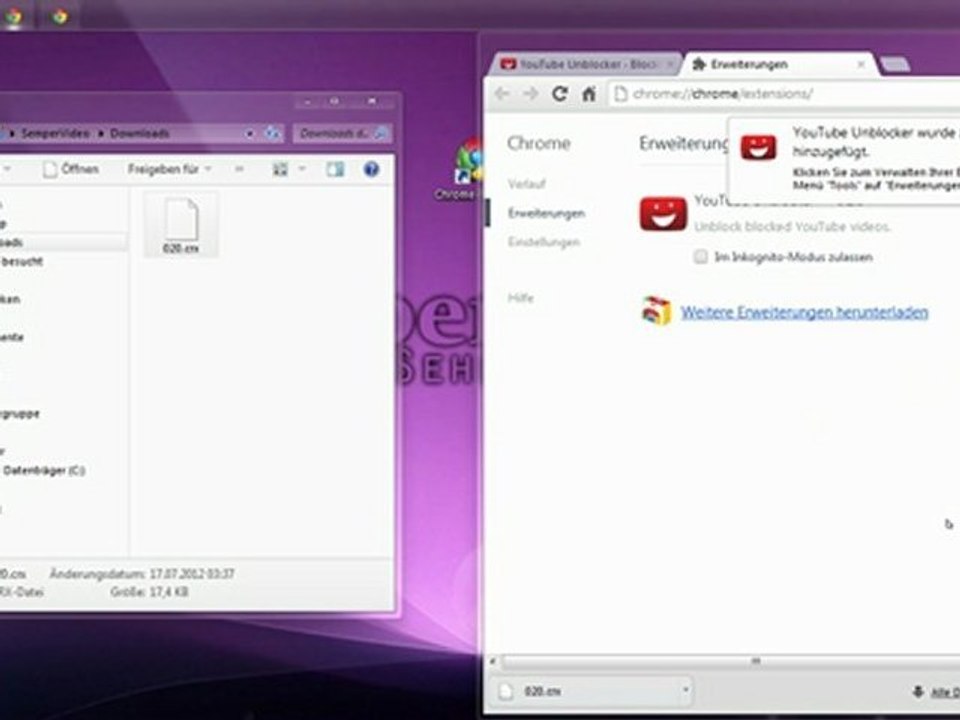The width and height of the screenshot is (960, 720).
Task: Click the 020.crx item in download bar
Action: point(591,691)
